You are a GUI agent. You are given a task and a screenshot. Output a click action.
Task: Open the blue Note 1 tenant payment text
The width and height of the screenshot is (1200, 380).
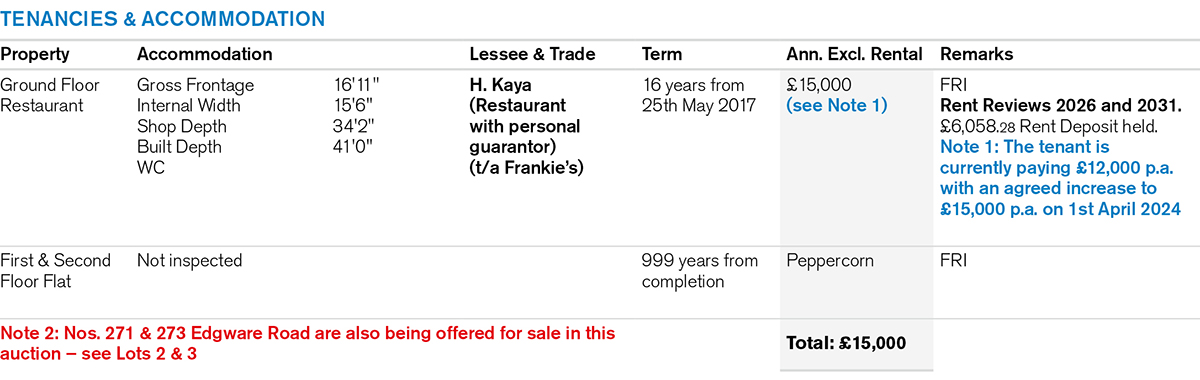1061,178
